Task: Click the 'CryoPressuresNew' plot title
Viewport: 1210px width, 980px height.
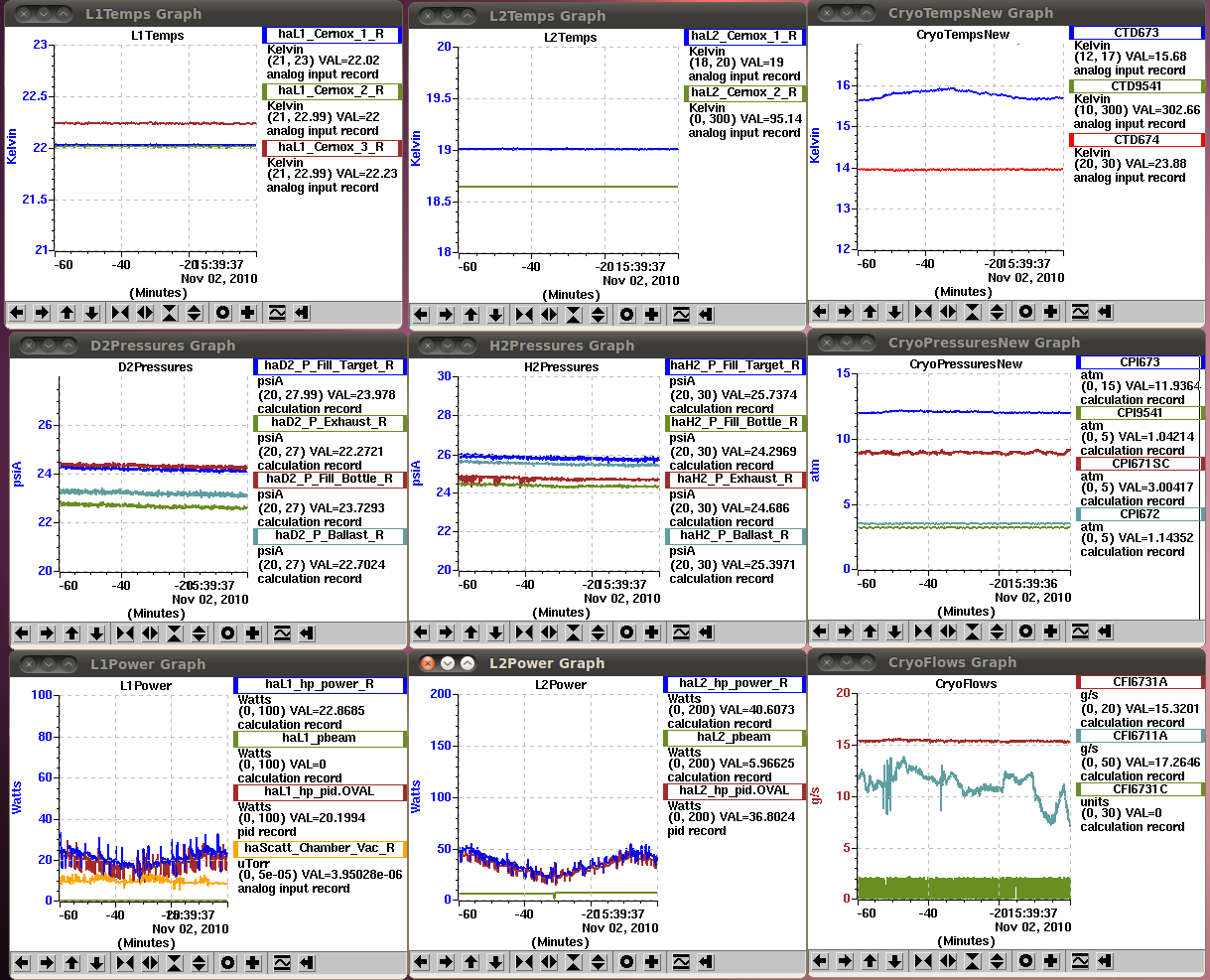Action: click(966, 364)
